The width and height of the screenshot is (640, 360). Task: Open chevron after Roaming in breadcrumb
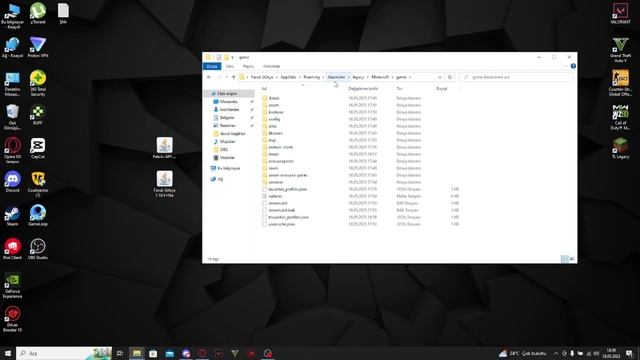(324, 77)
